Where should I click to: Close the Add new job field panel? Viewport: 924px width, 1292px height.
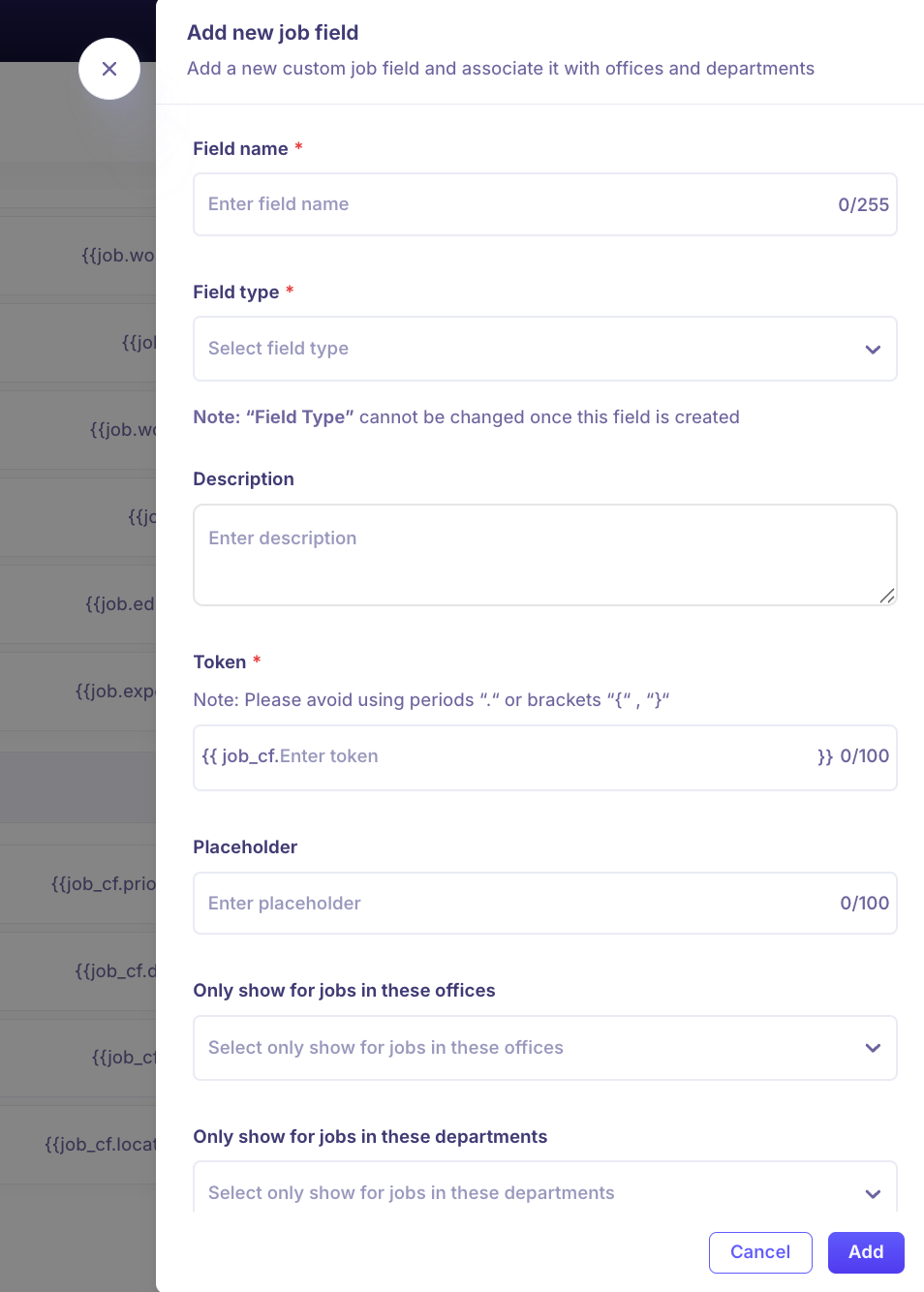pyautogui.click(x=109, y=69)
